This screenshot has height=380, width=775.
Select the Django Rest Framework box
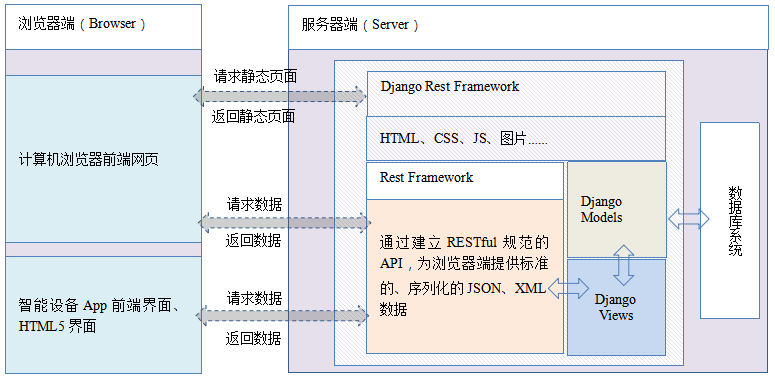[x=516, y=94]
